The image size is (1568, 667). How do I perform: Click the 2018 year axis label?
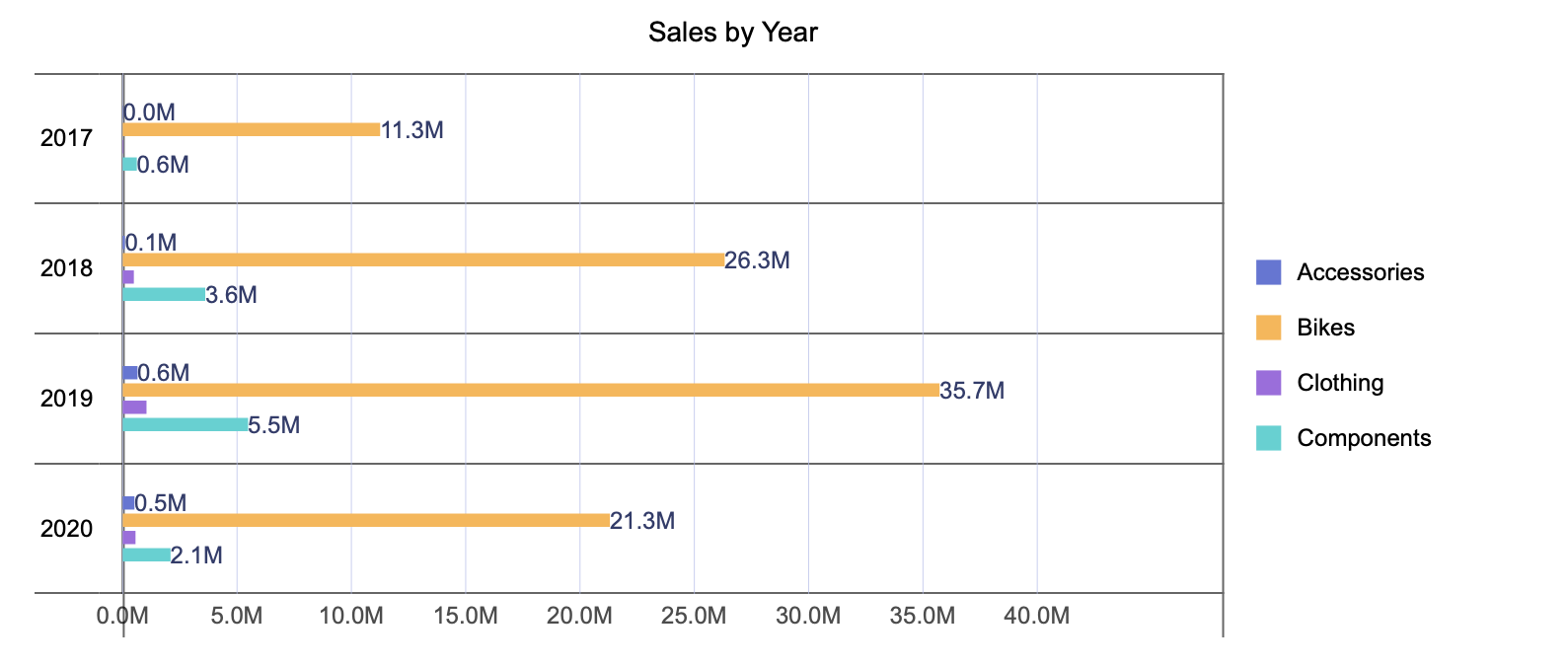pyautogui.click(x=66, y=268)
